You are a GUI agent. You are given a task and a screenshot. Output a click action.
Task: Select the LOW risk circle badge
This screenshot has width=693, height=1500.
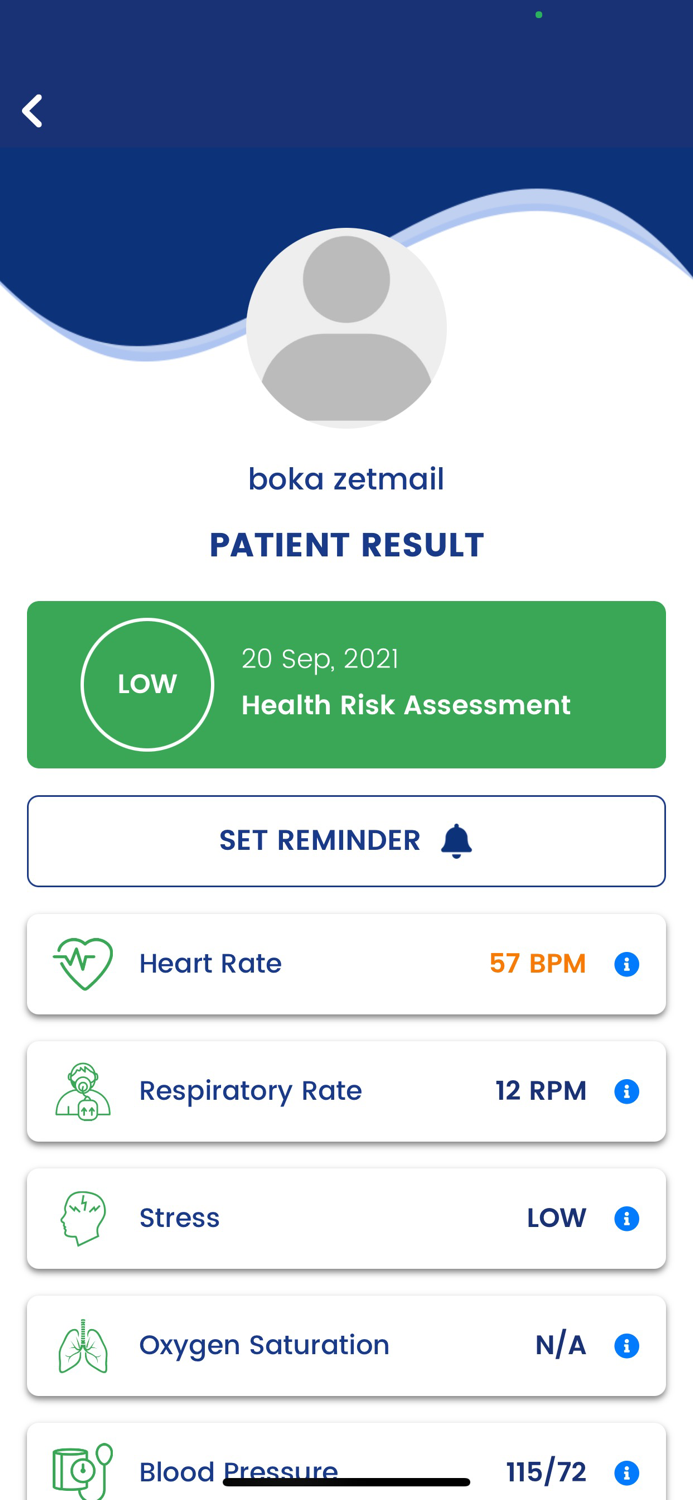click(x=147, y=685)
